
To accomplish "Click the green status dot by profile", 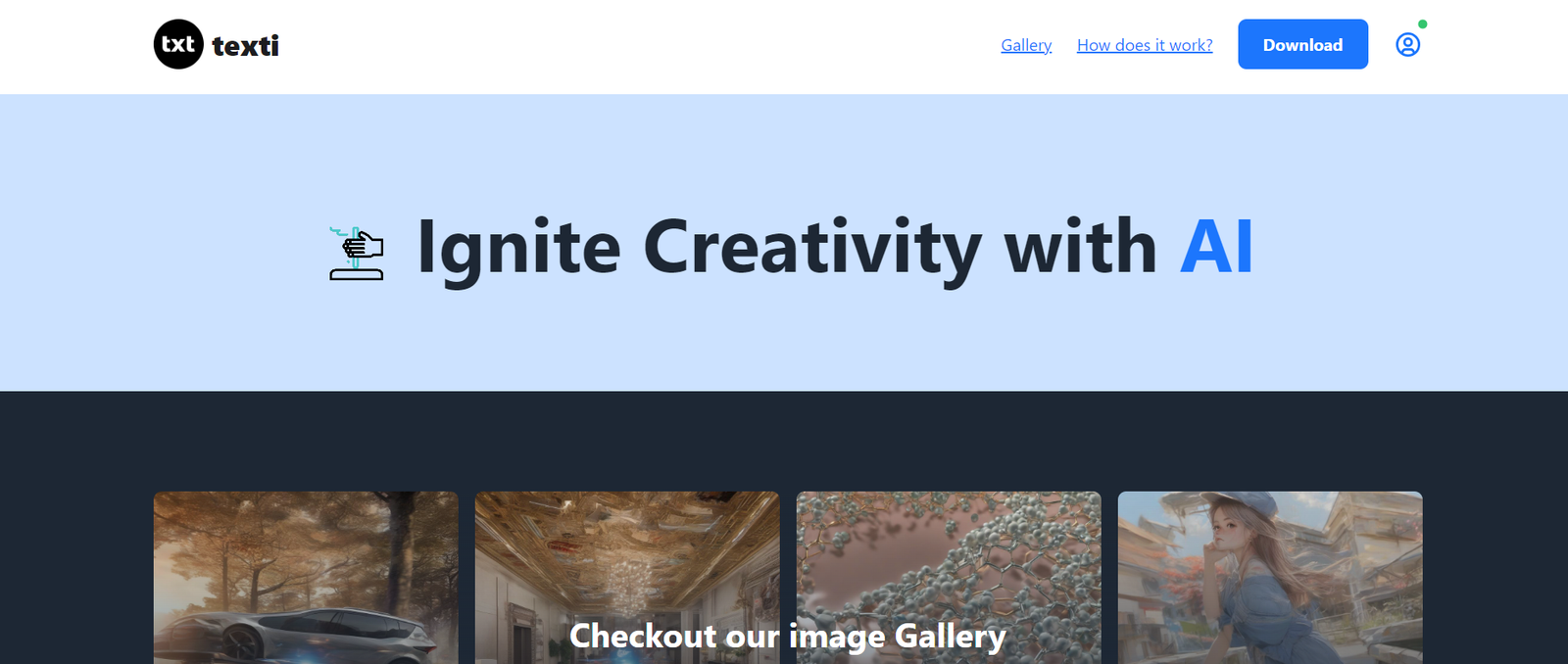I will [1422, 24].
